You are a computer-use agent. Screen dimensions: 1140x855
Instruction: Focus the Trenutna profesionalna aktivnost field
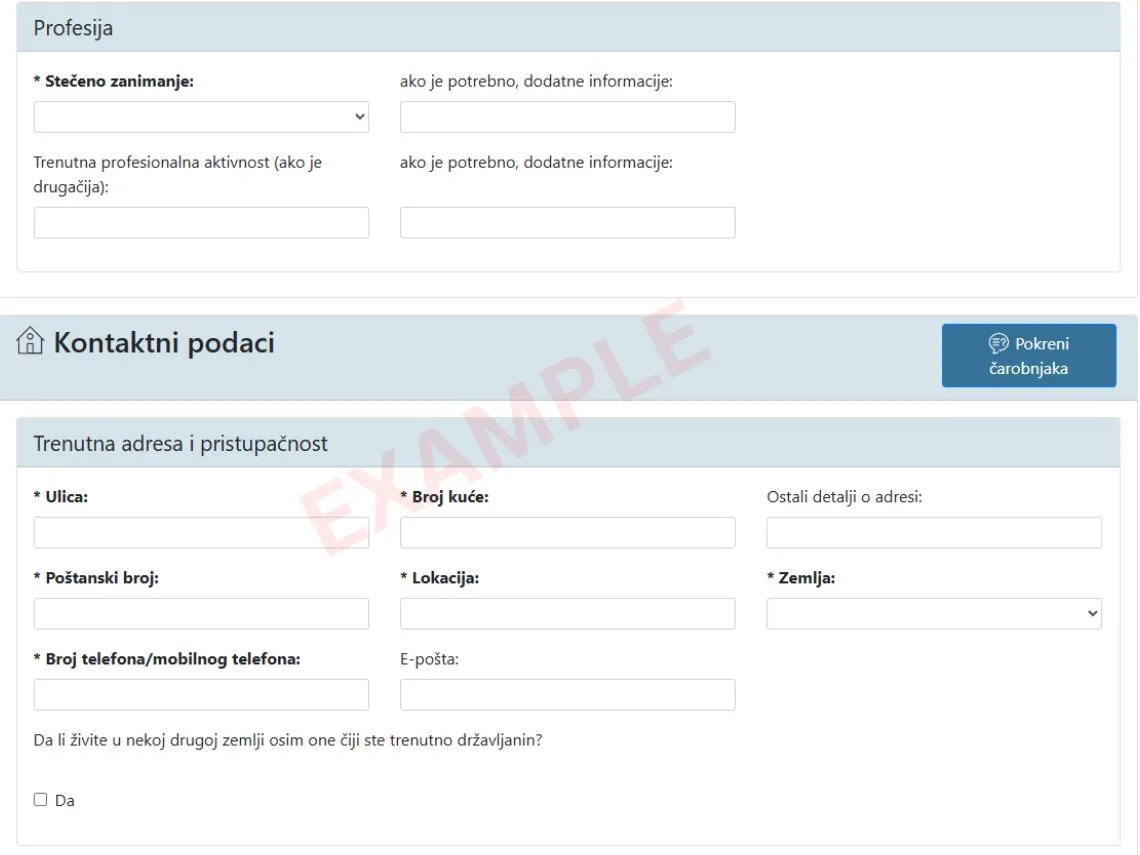(201, 223)
